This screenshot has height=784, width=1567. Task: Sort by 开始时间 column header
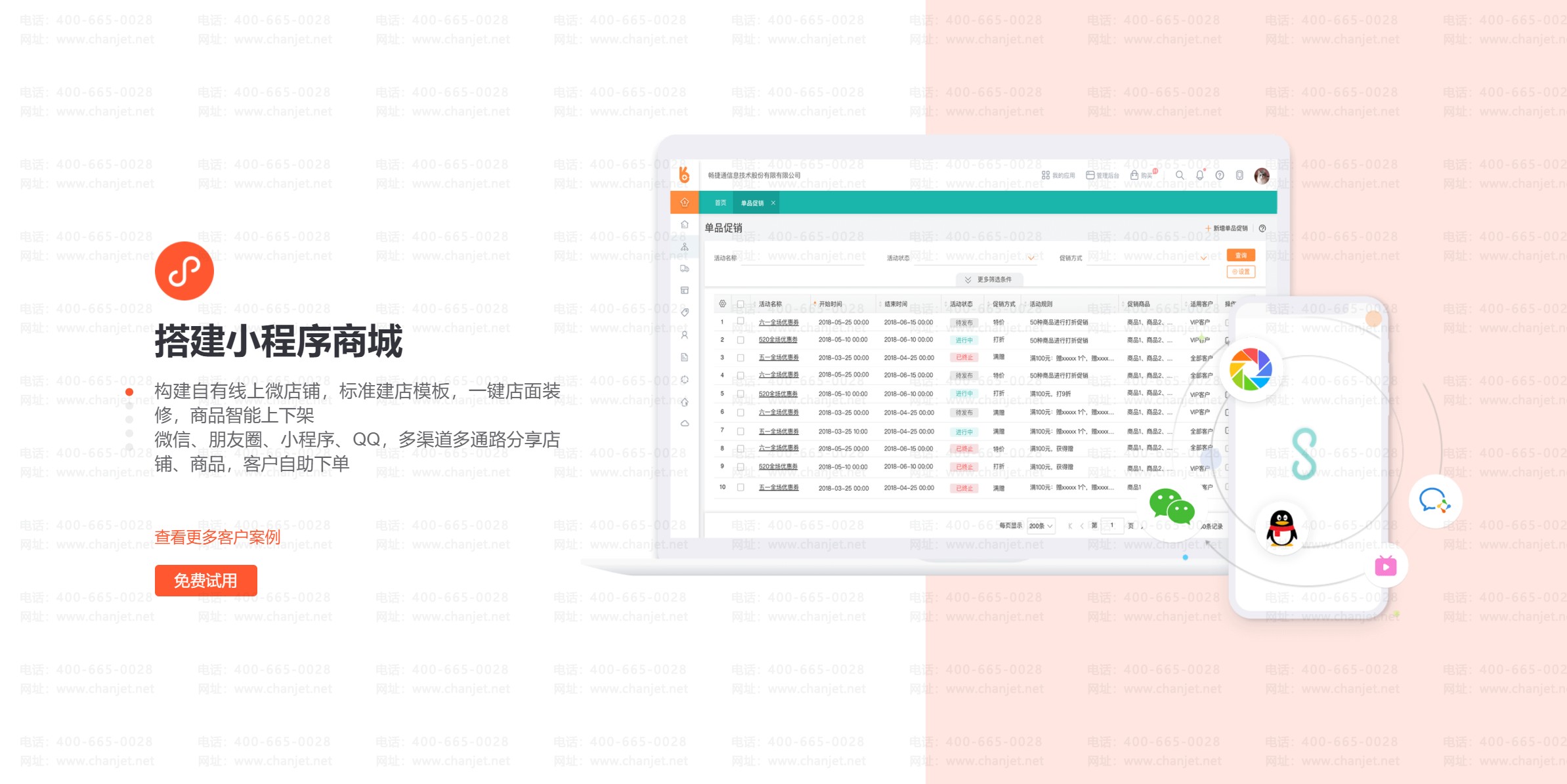(x=830, y=304)
